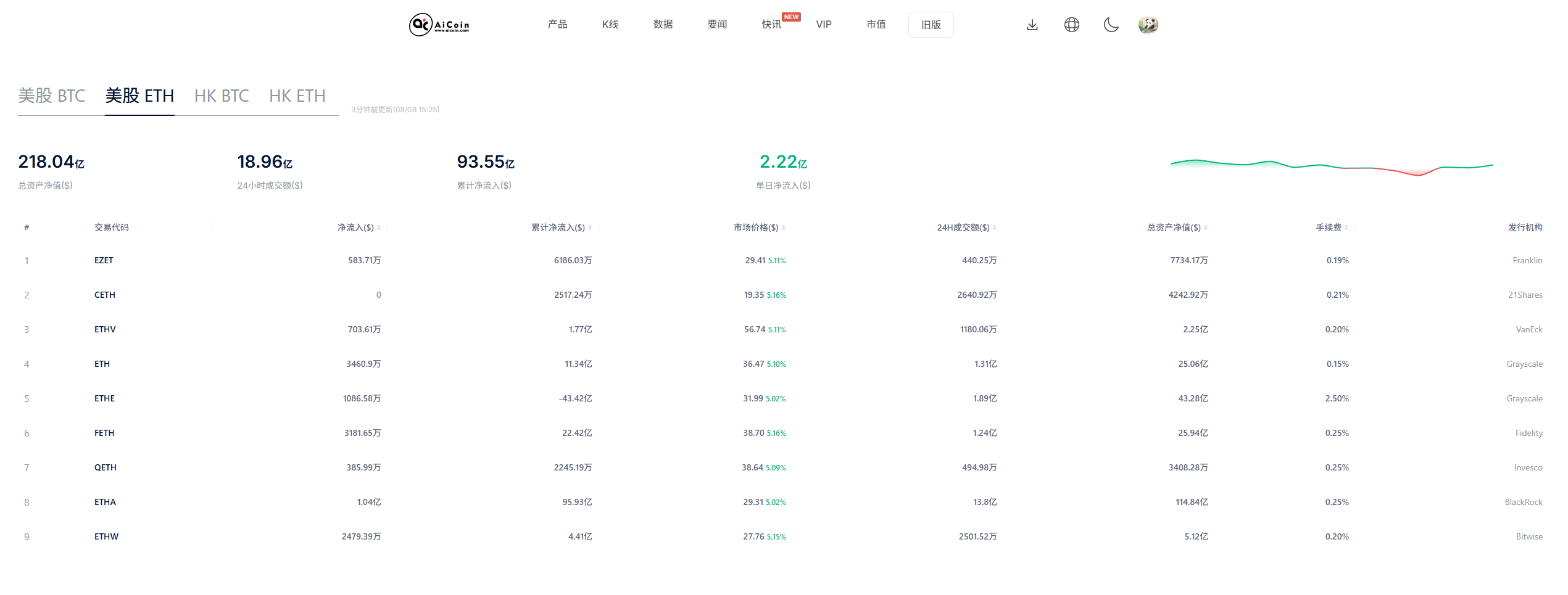This screenshot has height=595, width=1568.
Task: Sort by 市场价格($) column arrows
Action: 784,228
